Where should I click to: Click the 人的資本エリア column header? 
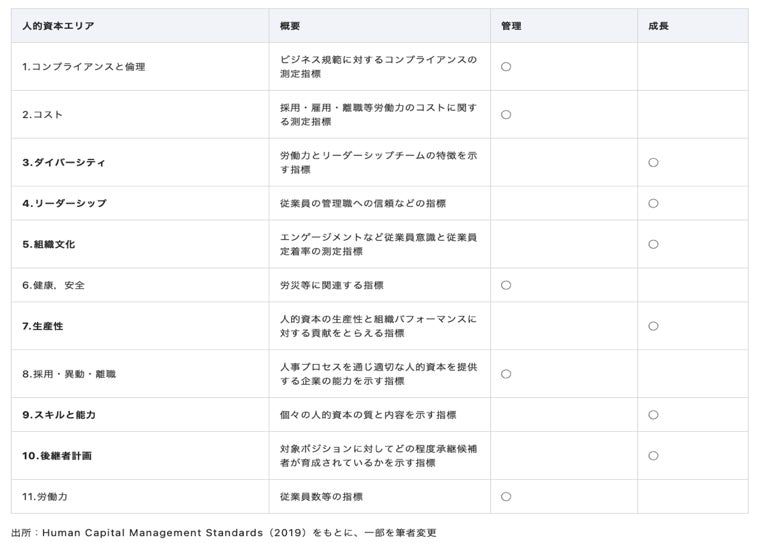point(58,26)
